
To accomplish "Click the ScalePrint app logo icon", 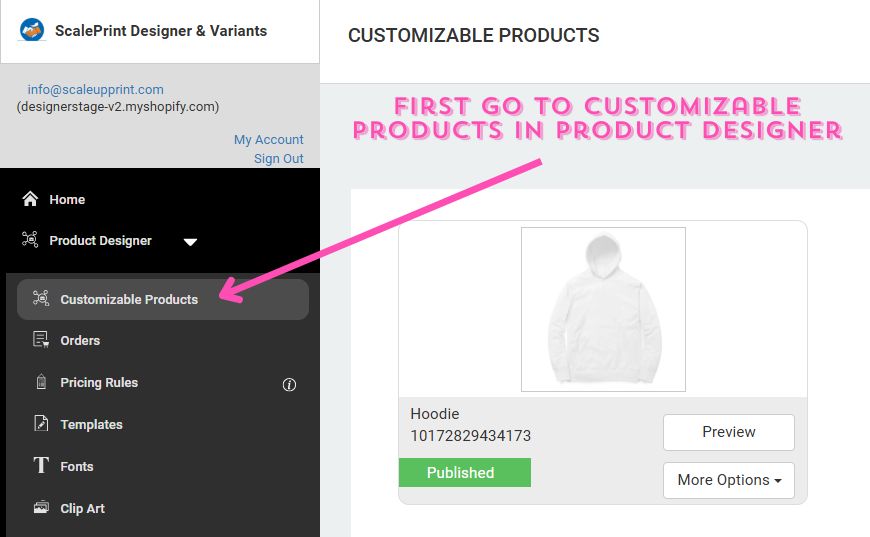I will click(x=32, y=30).
